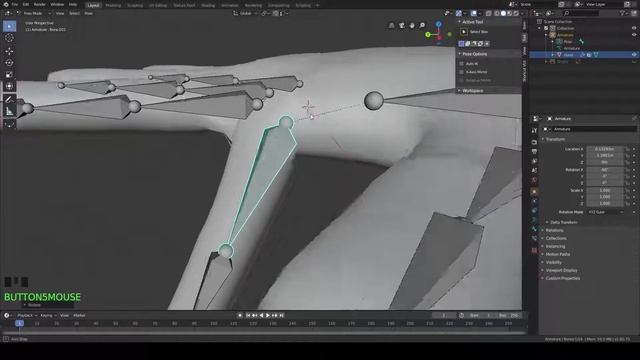
Task: Expand the Delta Transform subpanel
Action: [563, 222]
